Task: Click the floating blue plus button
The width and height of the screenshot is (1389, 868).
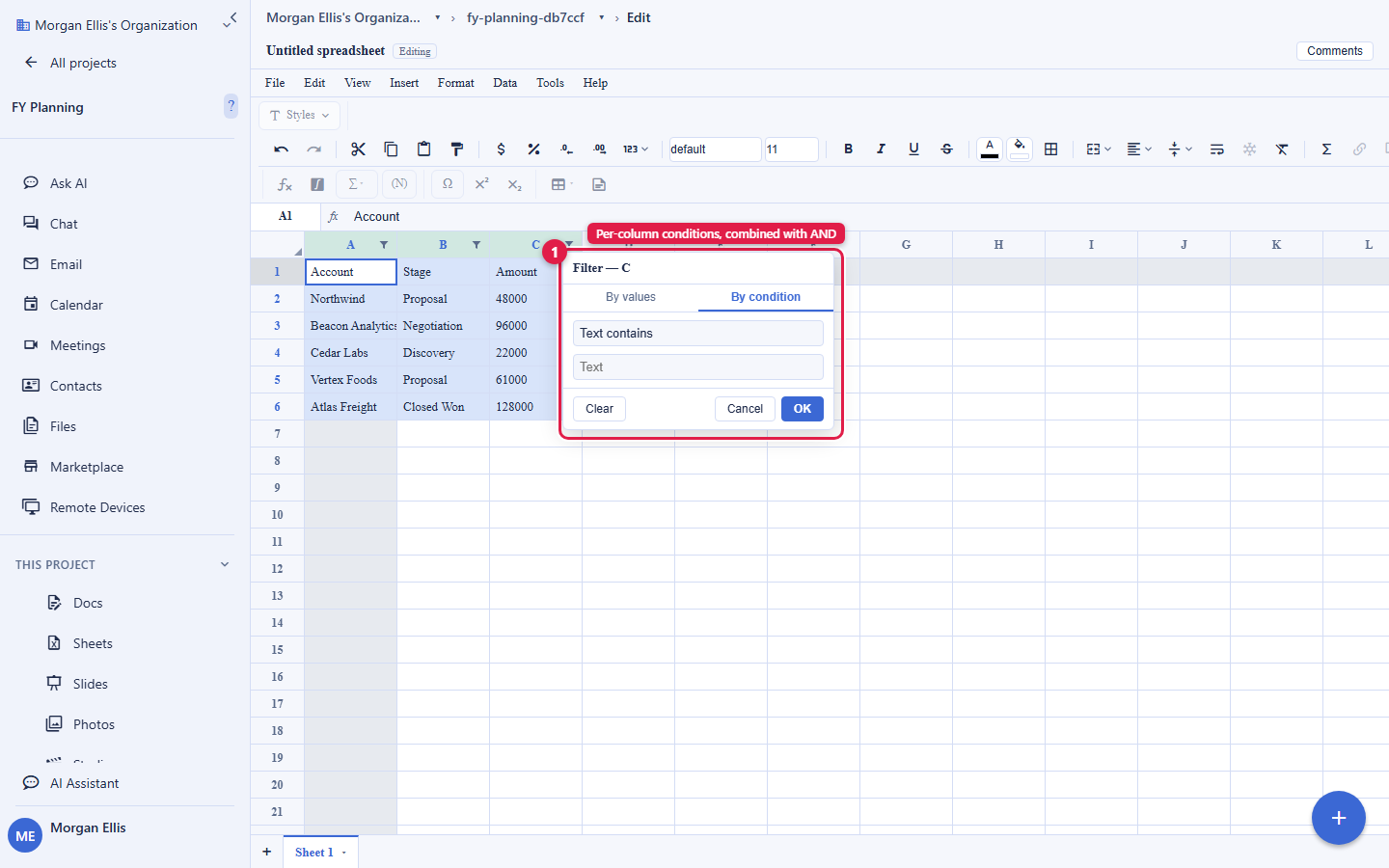Action: click(1338, 818)
